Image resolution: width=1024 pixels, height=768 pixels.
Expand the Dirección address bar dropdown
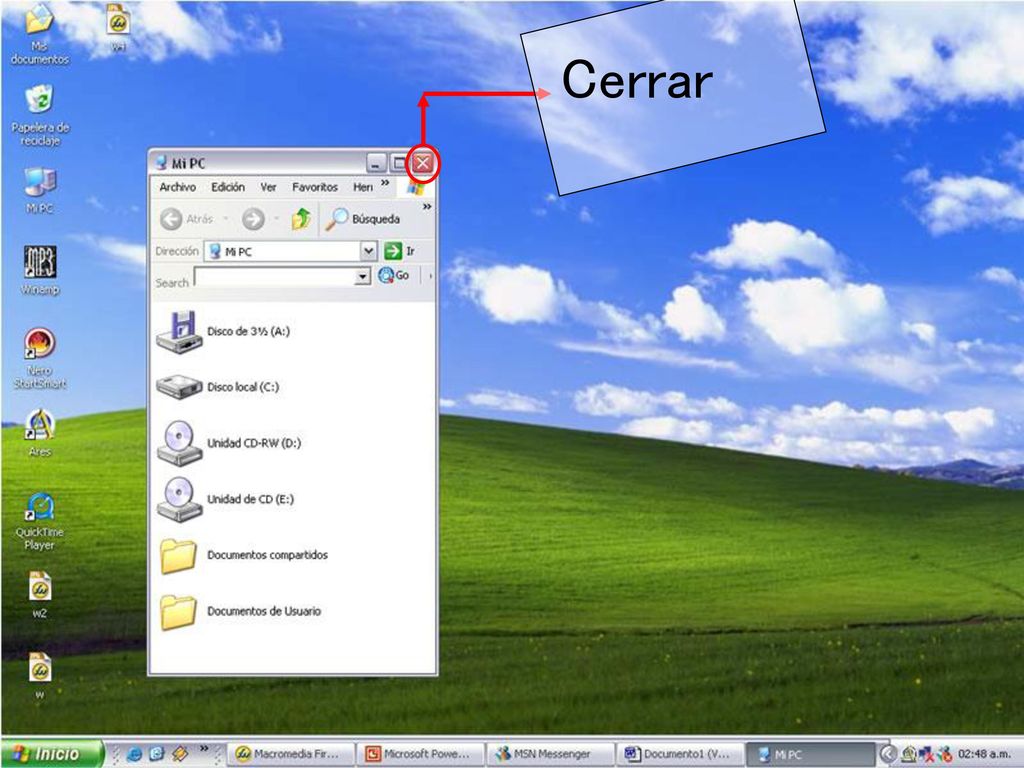pyautogui.click(x=369, y=251)
